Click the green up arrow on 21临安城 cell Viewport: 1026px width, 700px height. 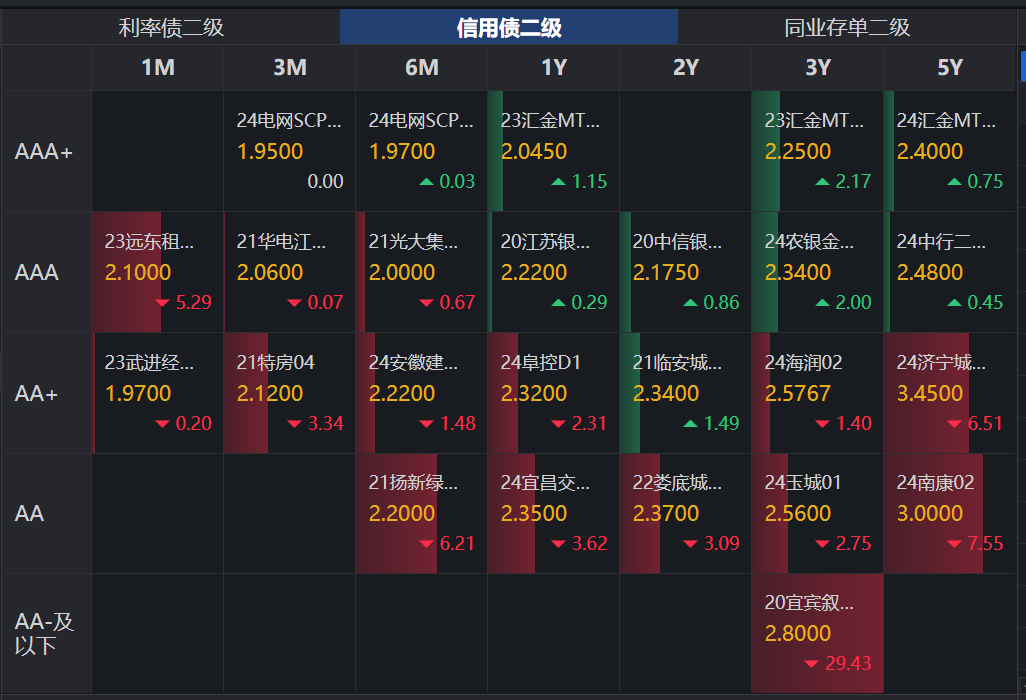(x=689, y=423)
